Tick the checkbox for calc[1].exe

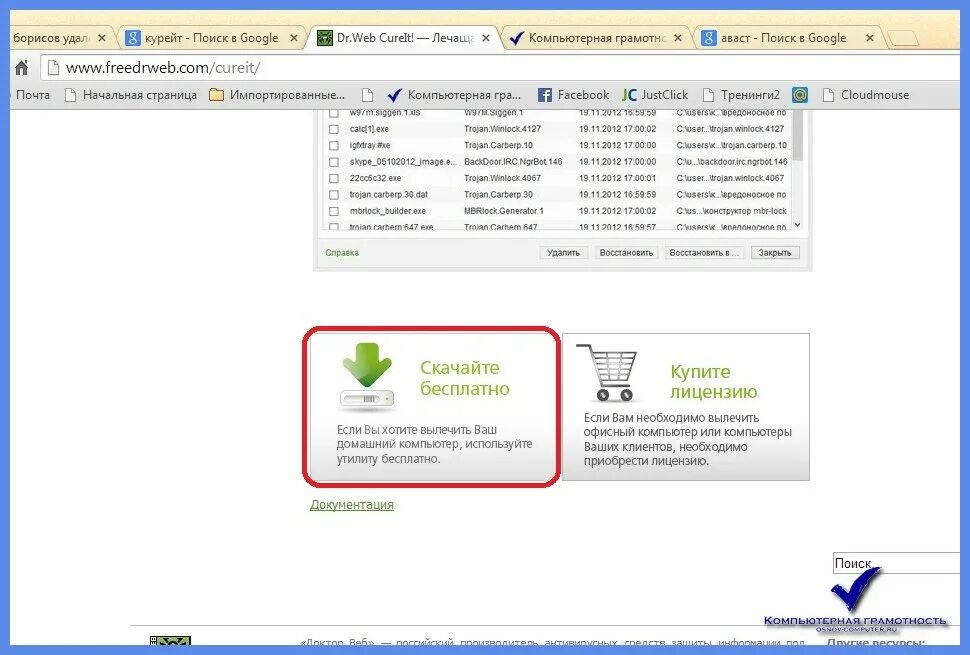334,129
